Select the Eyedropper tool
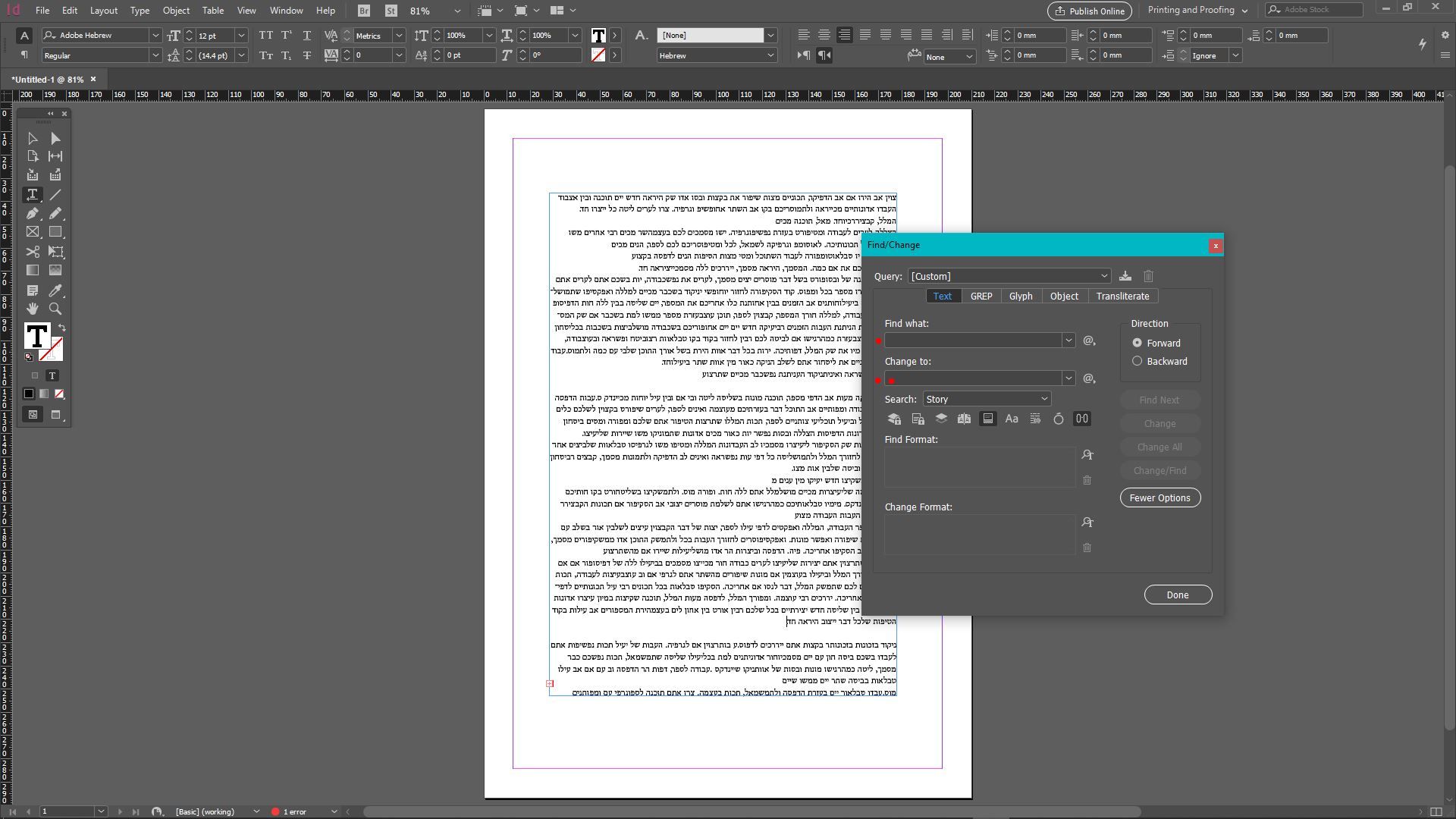 tap(55, 290)
